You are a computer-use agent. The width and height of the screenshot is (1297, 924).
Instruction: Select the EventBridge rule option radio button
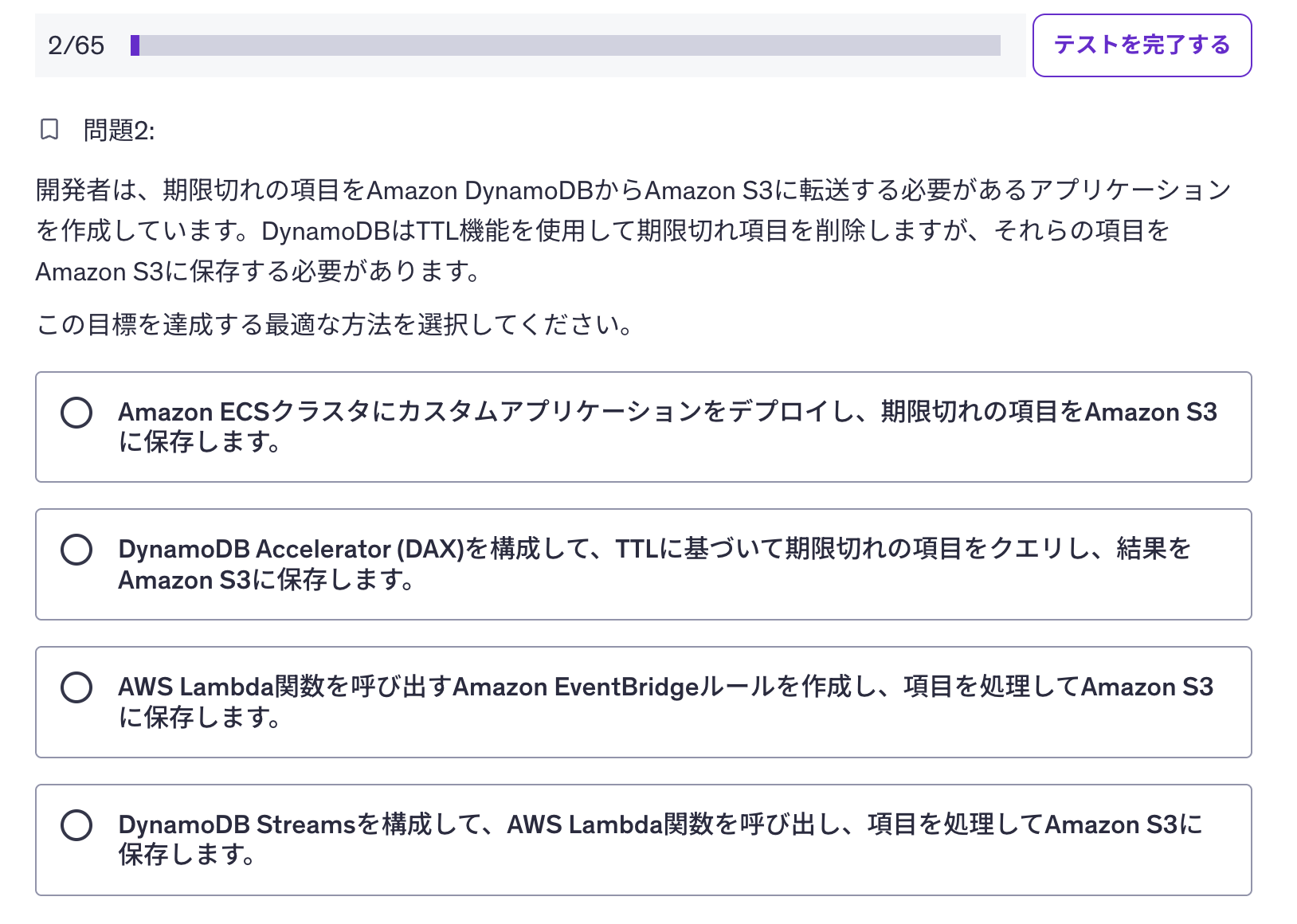click(x=76, y=687)
